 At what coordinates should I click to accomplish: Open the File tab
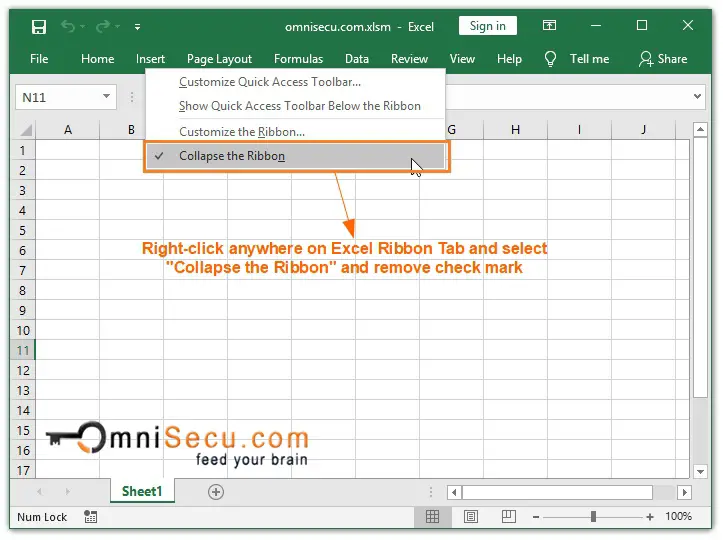(39, 59)
